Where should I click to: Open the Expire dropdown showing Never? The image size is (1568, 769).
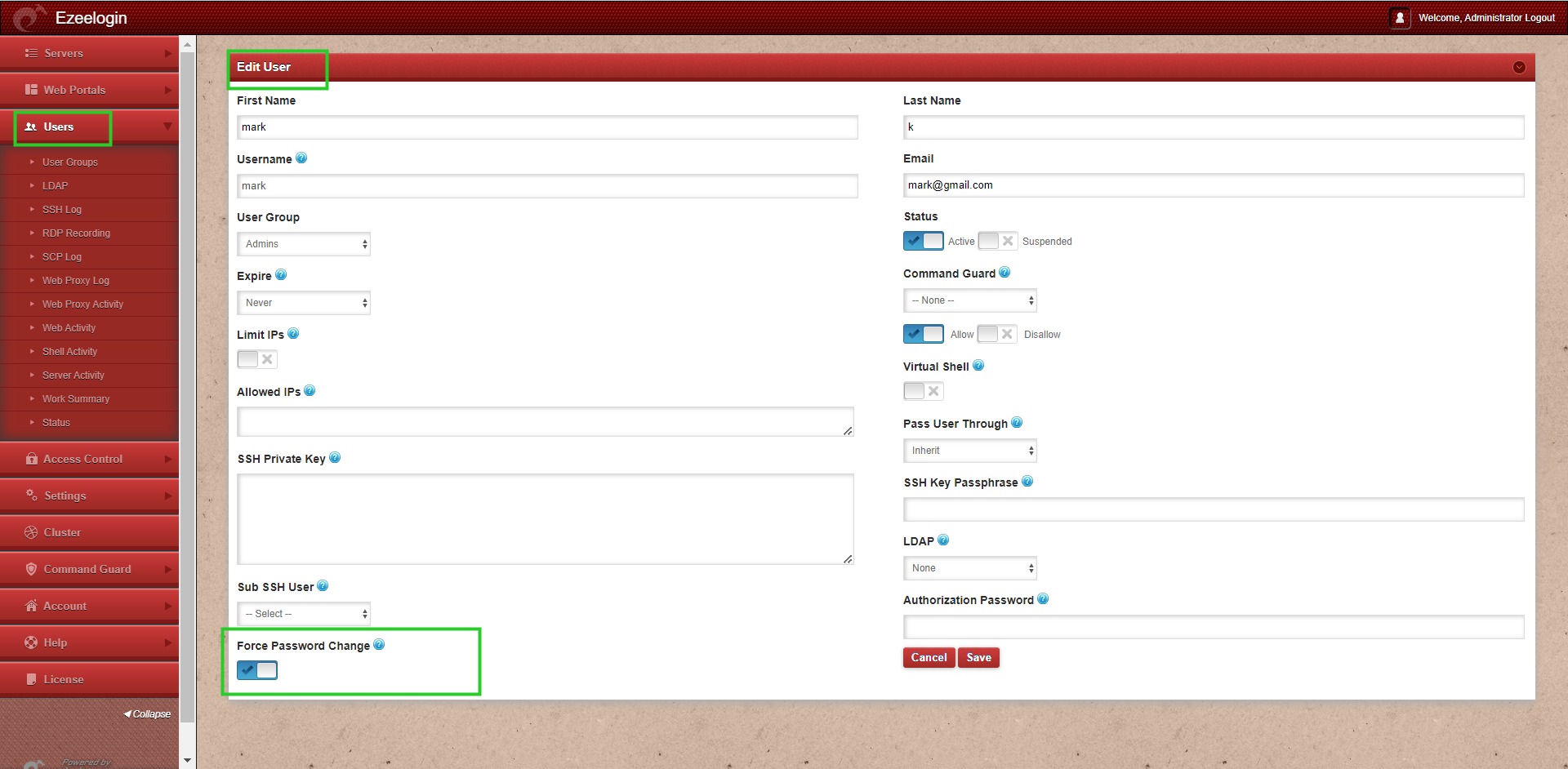click(x=304, y=303)
